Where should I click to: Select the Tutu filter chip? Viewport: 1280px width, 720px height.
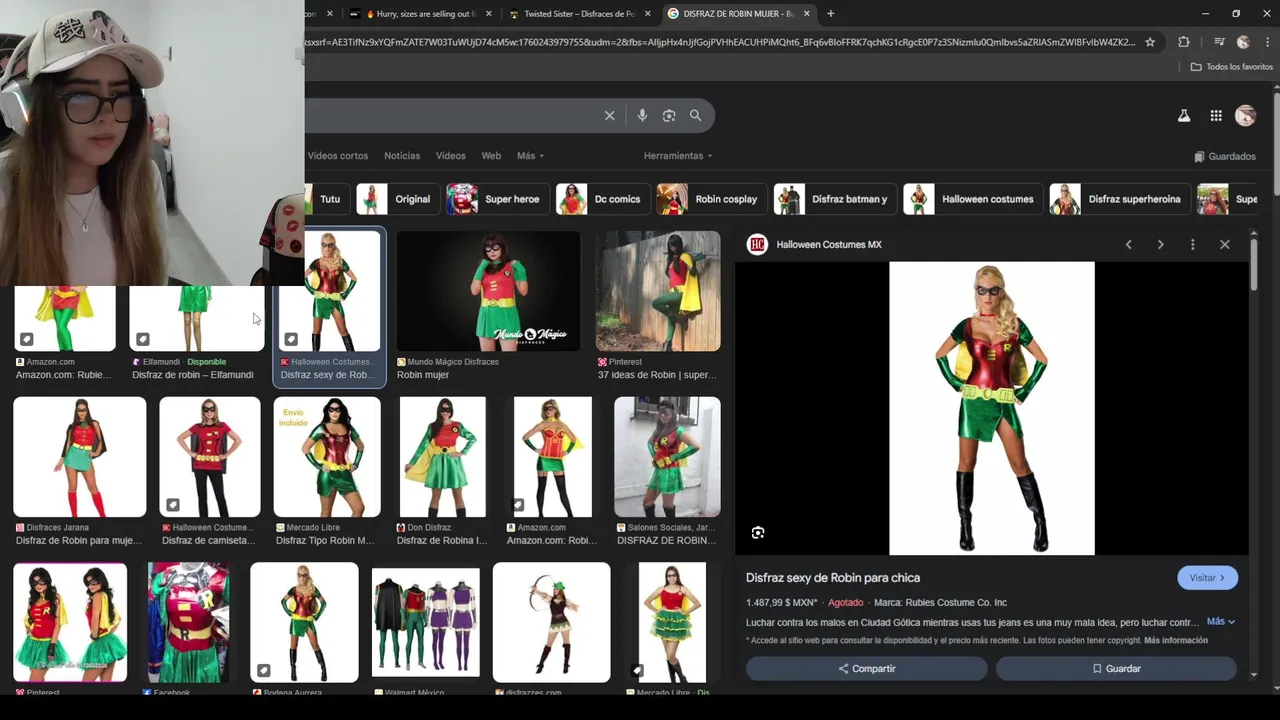click(327, 199)
